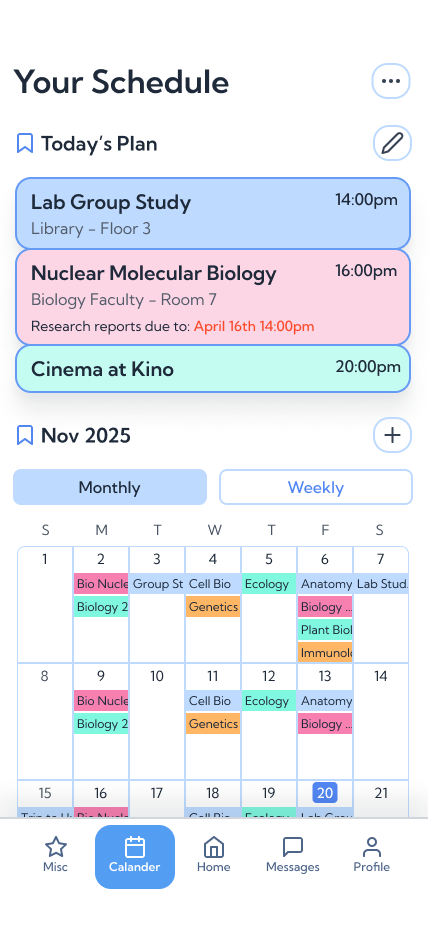
Task: Tap the bookmark icon beside Nov 2025
Action: [25, 436]
